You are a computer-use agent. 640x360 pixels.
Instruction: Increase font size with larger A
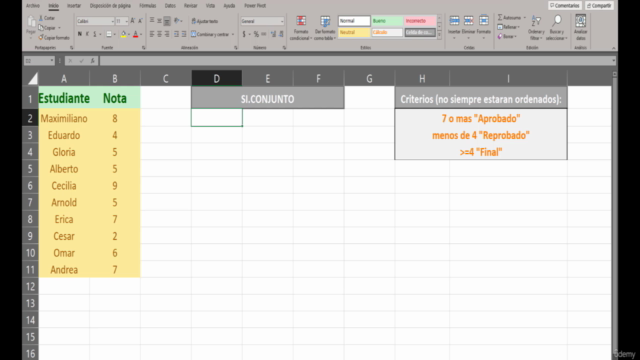[x=133, y=21]
